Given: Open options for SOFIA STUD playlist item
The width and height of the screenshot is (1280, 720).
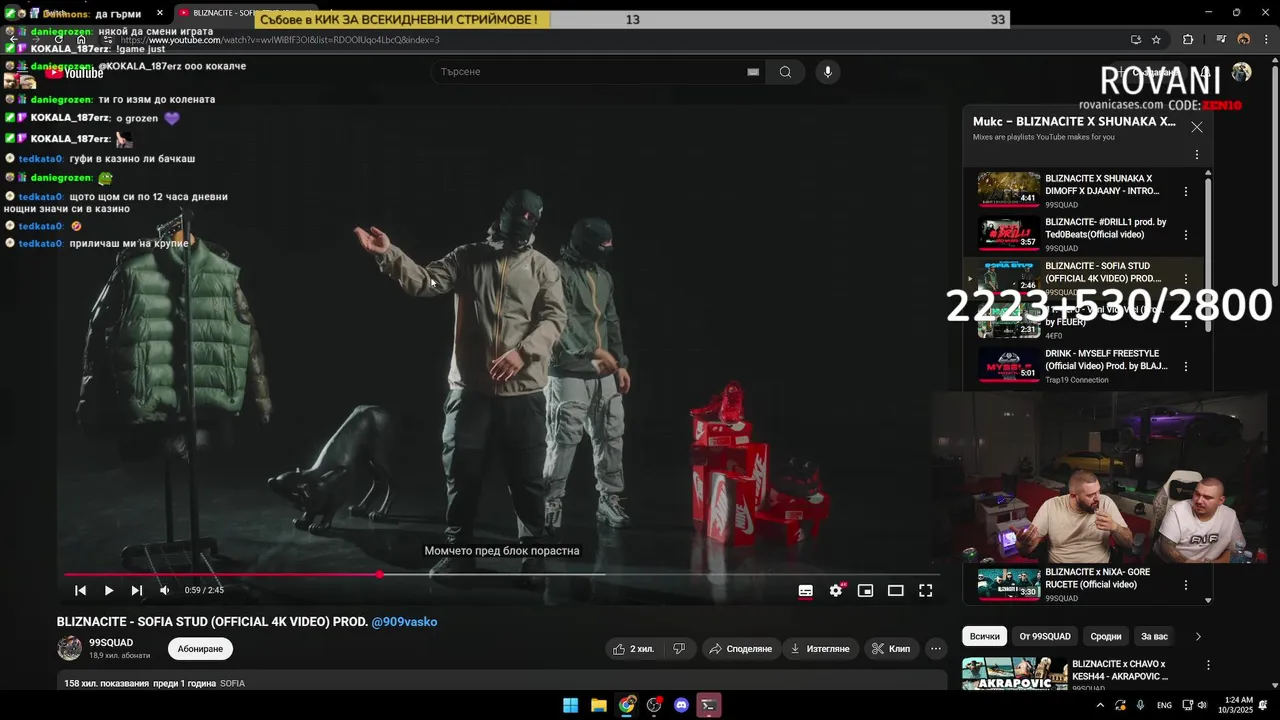Looking at the screenshot, I should (1186, 279).
